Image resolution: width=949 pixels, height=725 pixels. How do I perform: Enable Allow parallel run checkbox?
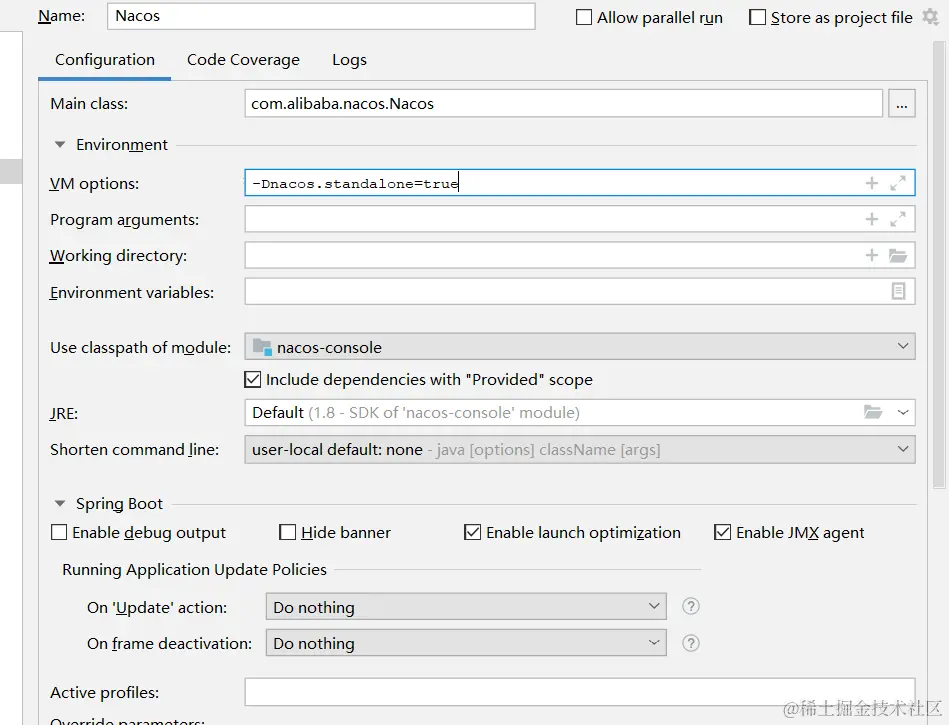(584, 18)
